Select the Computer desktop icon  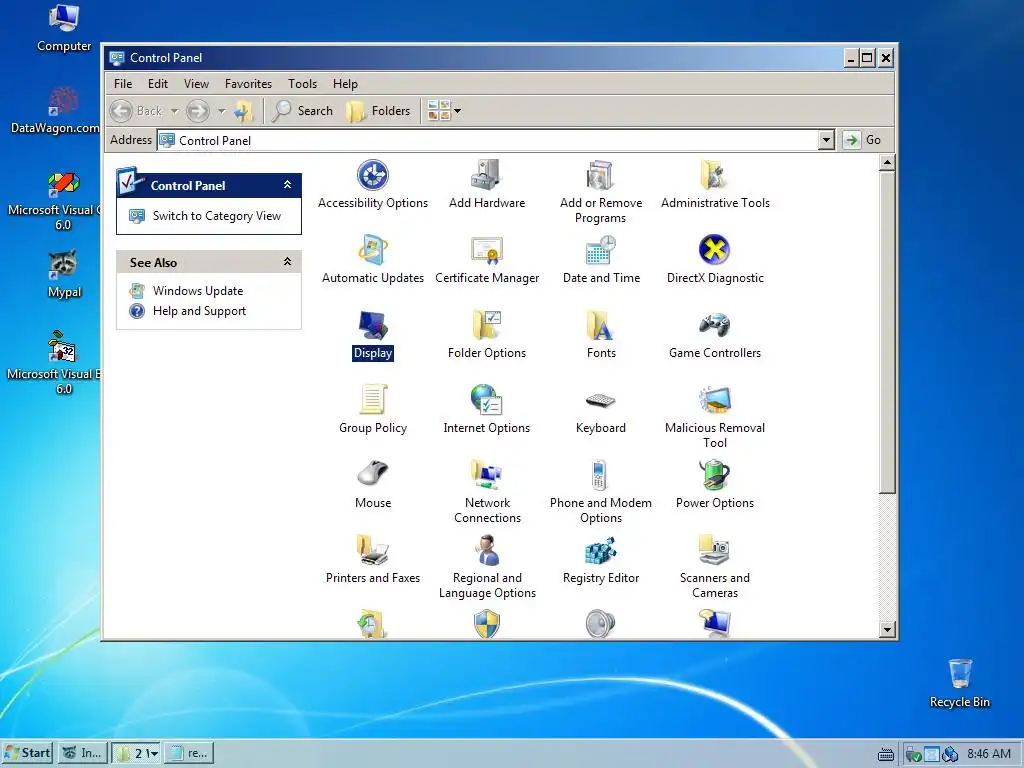(64, 28)
